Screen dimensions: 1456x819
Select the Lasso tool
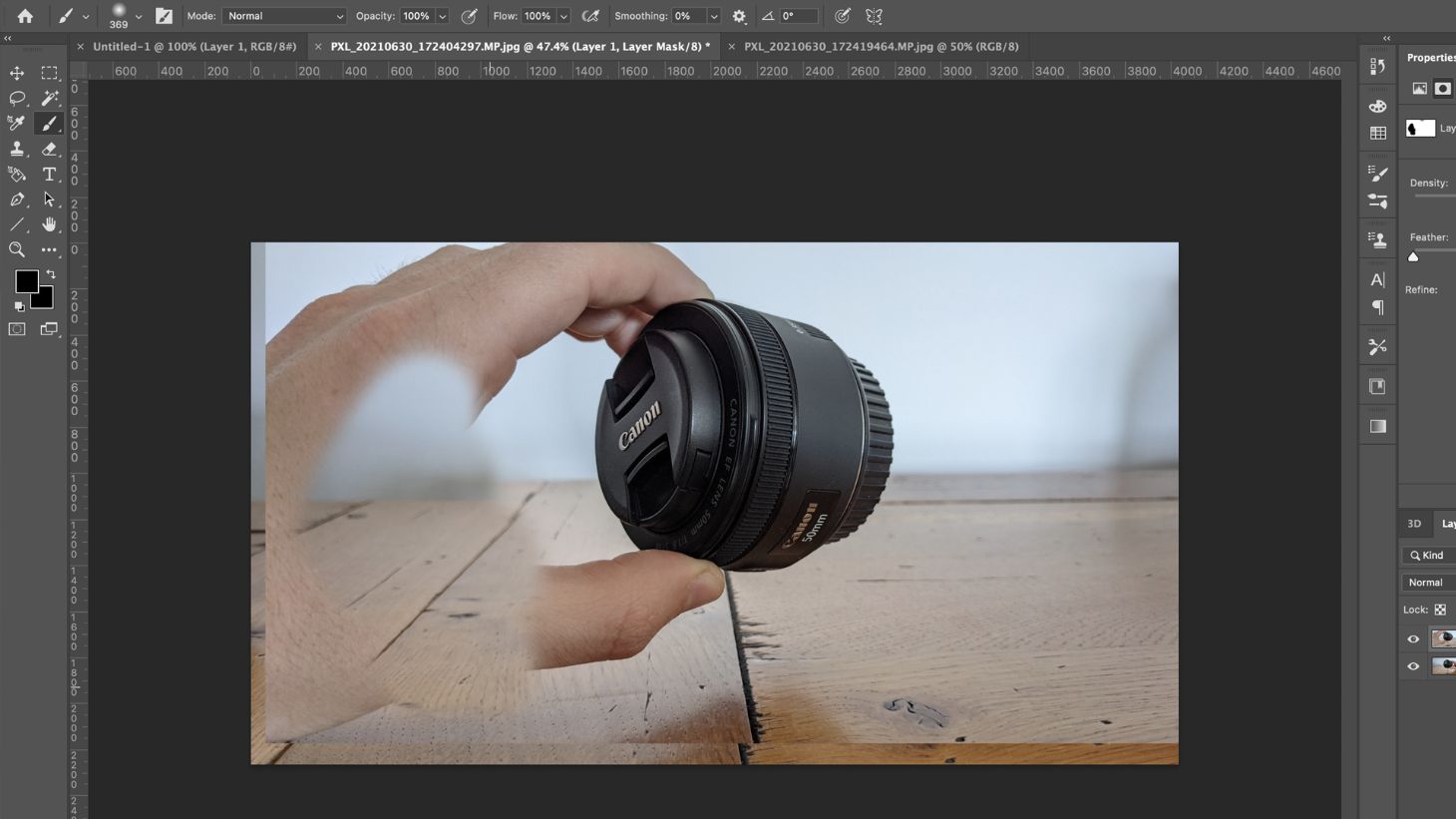point(16,98)
